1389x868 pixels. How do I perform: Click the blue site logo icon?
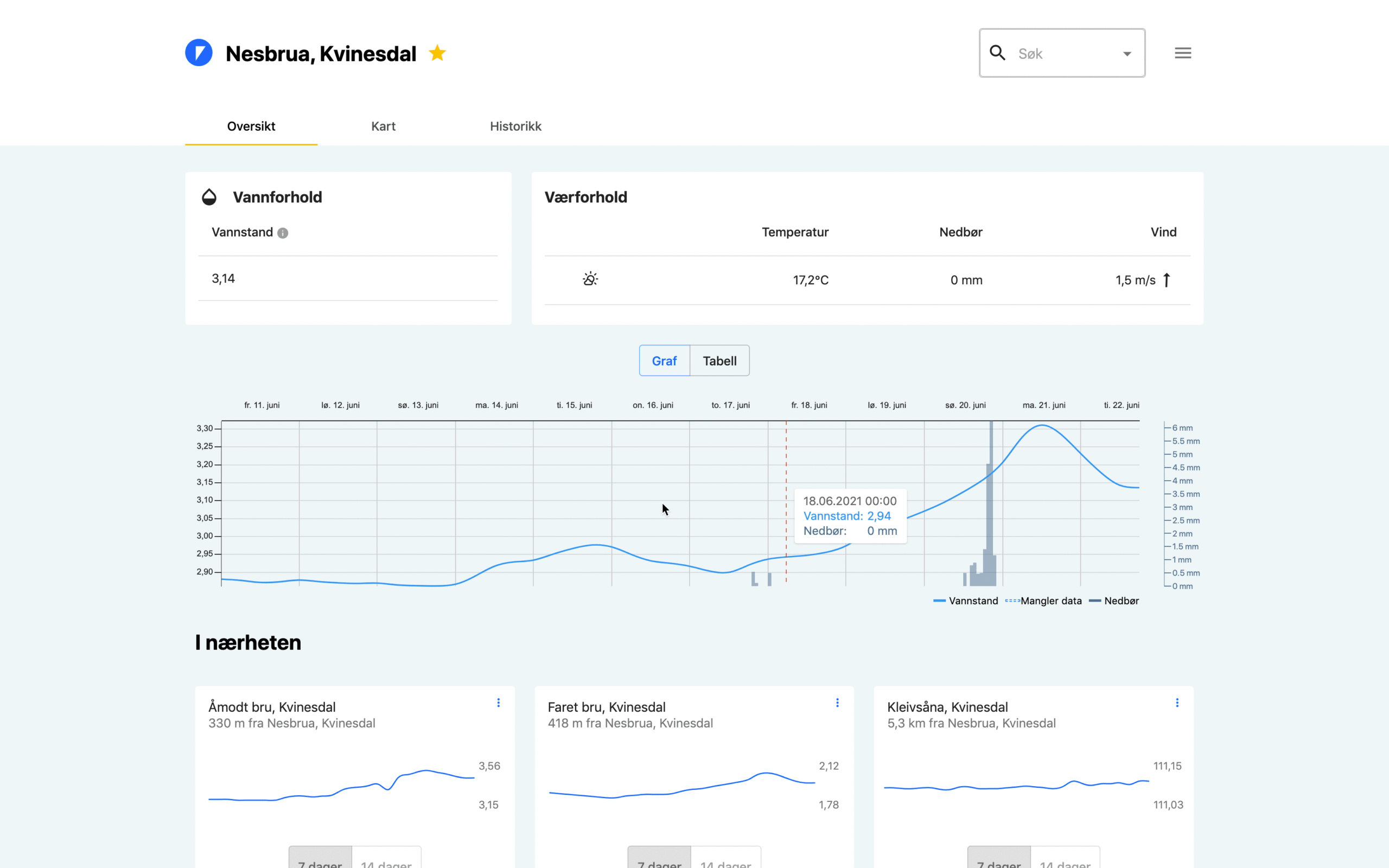199,53
